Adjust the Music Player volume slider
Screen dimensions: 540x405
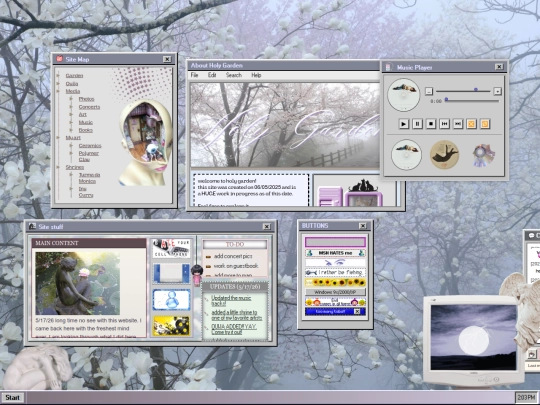[x=463, y=91]
